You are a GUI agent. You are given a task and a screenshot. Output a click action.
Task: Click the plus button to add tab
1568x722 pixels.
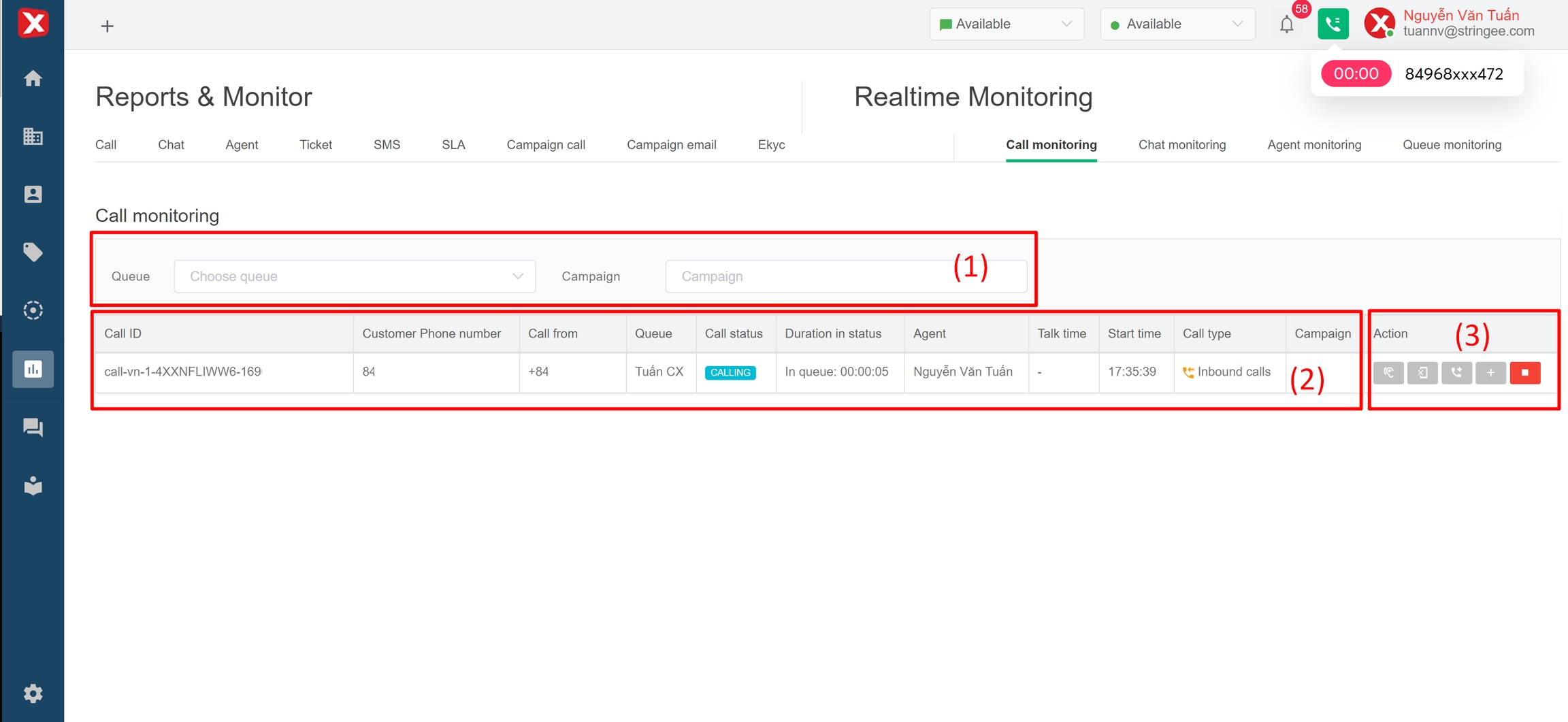107,27
